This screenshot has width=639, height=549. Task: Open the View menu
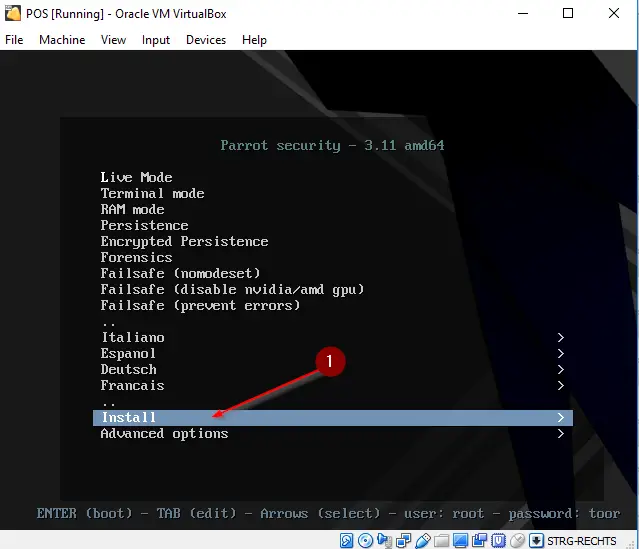pyautogui.click(x=113, y=40)
